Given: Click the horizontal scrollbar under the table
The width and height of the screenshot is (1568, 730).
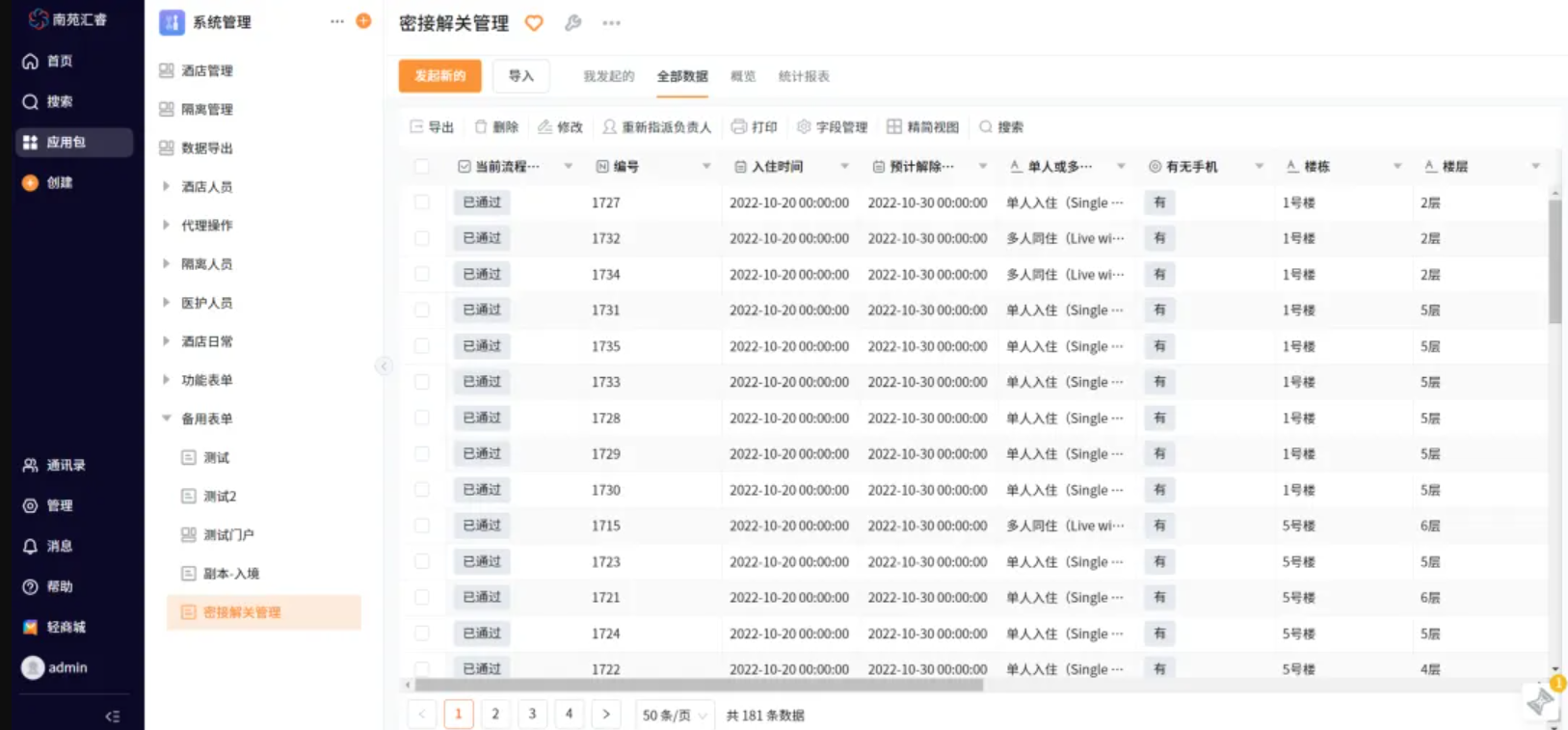Looking at the screenshot, I should coord(699,685).
